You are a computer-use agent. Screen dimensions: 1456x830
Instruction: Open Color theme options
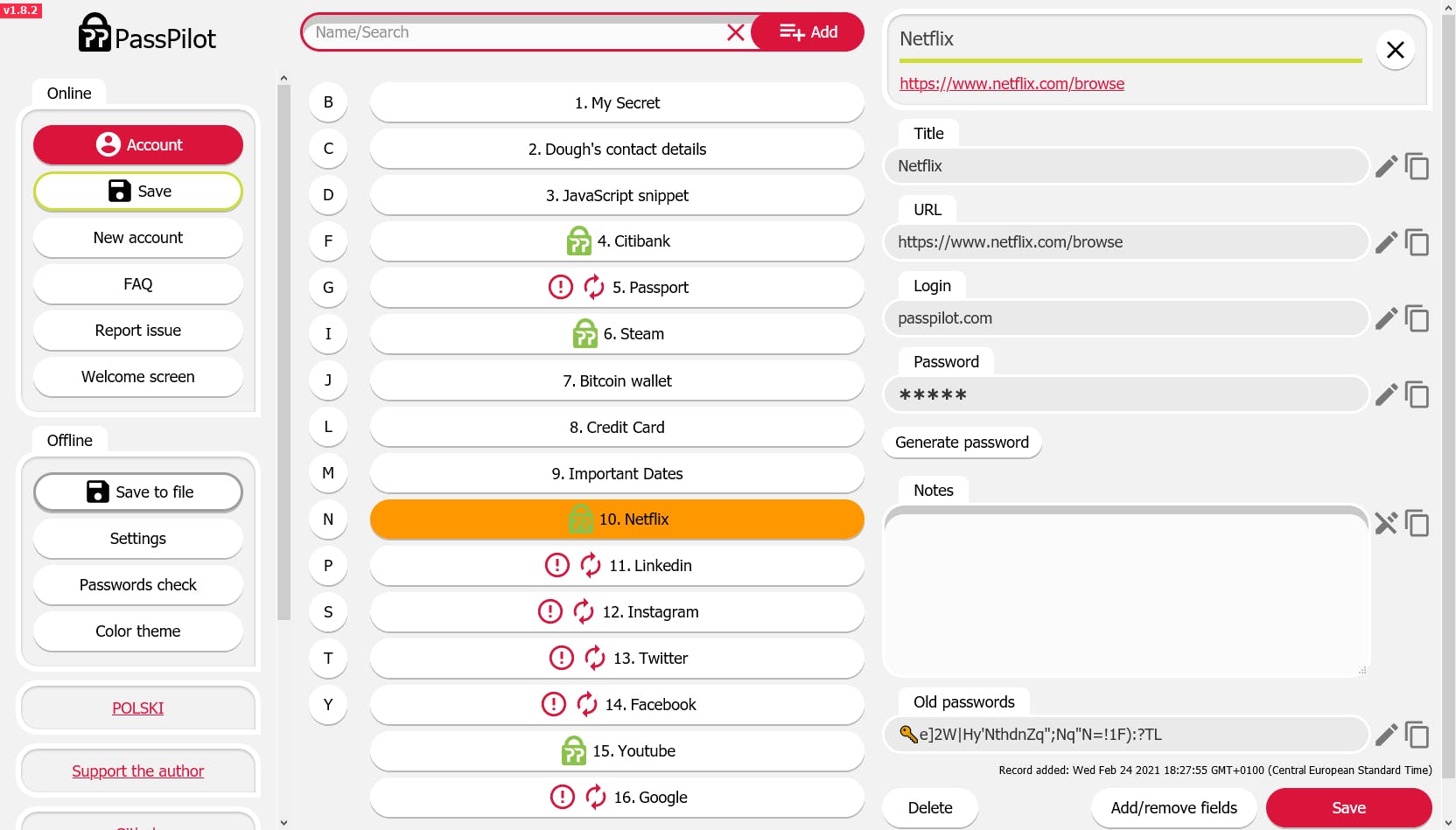138,631
